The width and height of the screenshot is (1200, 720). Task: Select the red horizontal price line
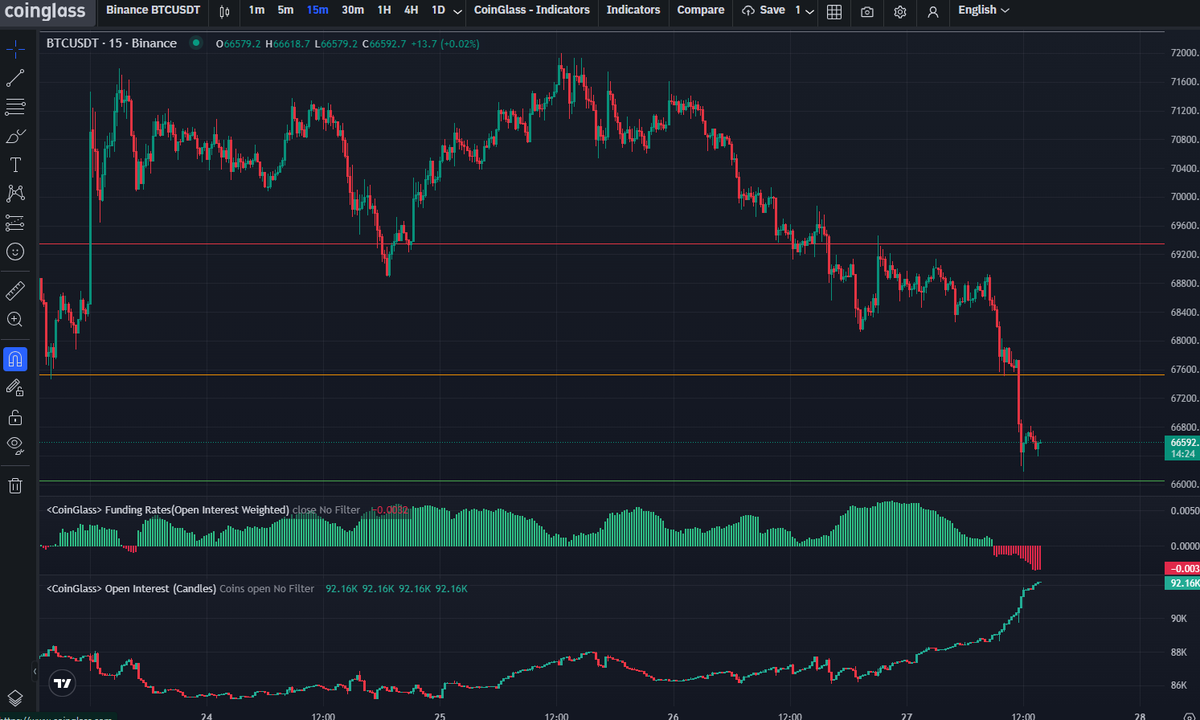[x=600, y=243]
